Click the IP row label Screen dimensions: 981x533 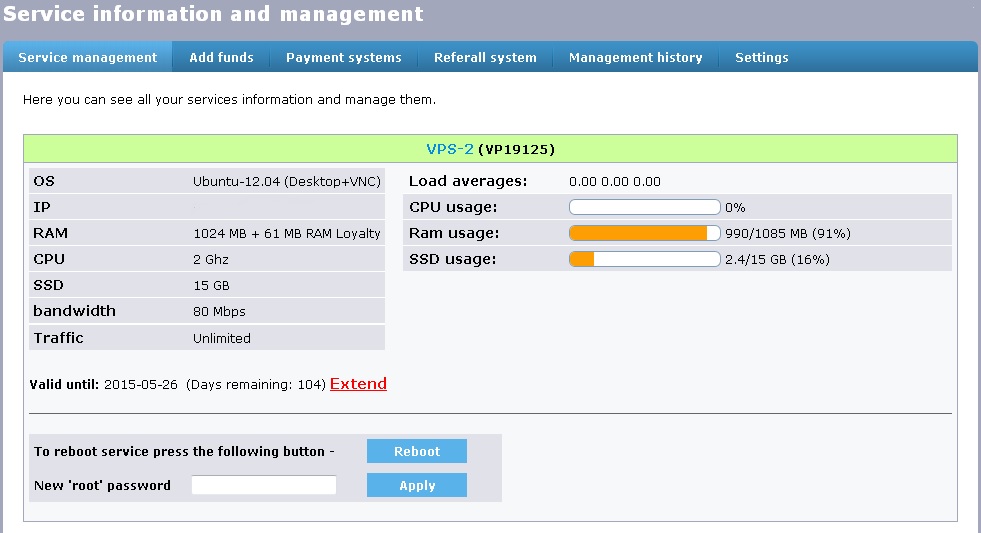coord(42,207)
